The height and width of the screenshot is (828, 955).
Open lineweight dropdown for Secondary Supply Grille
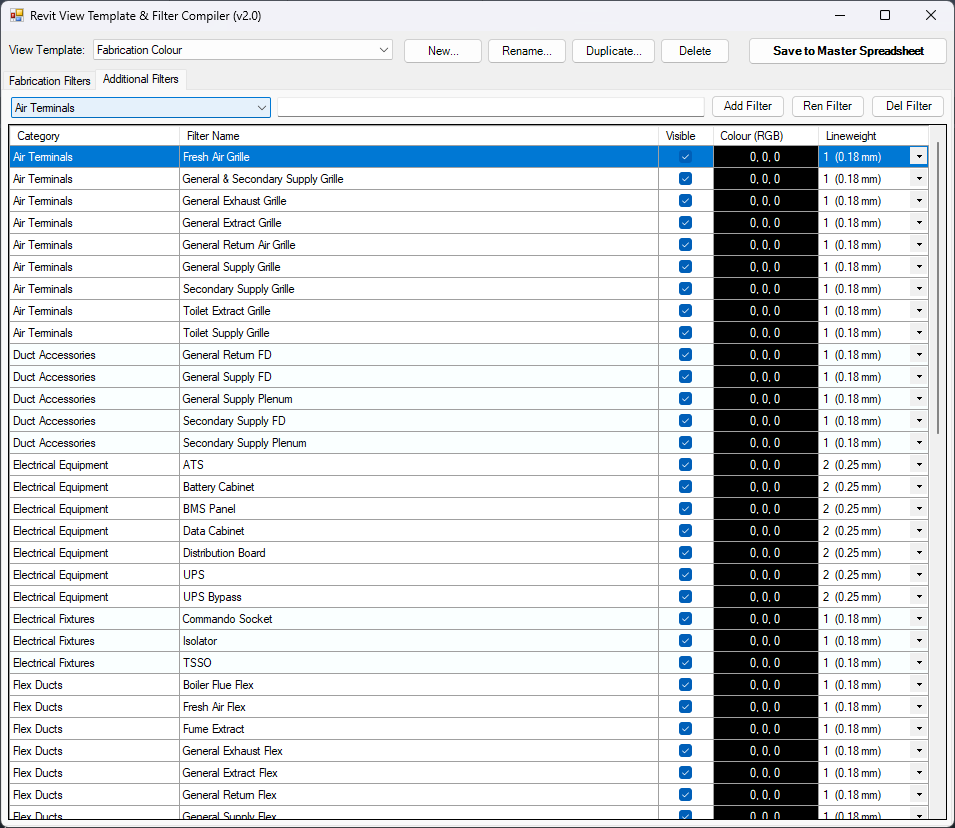(919, 289)
